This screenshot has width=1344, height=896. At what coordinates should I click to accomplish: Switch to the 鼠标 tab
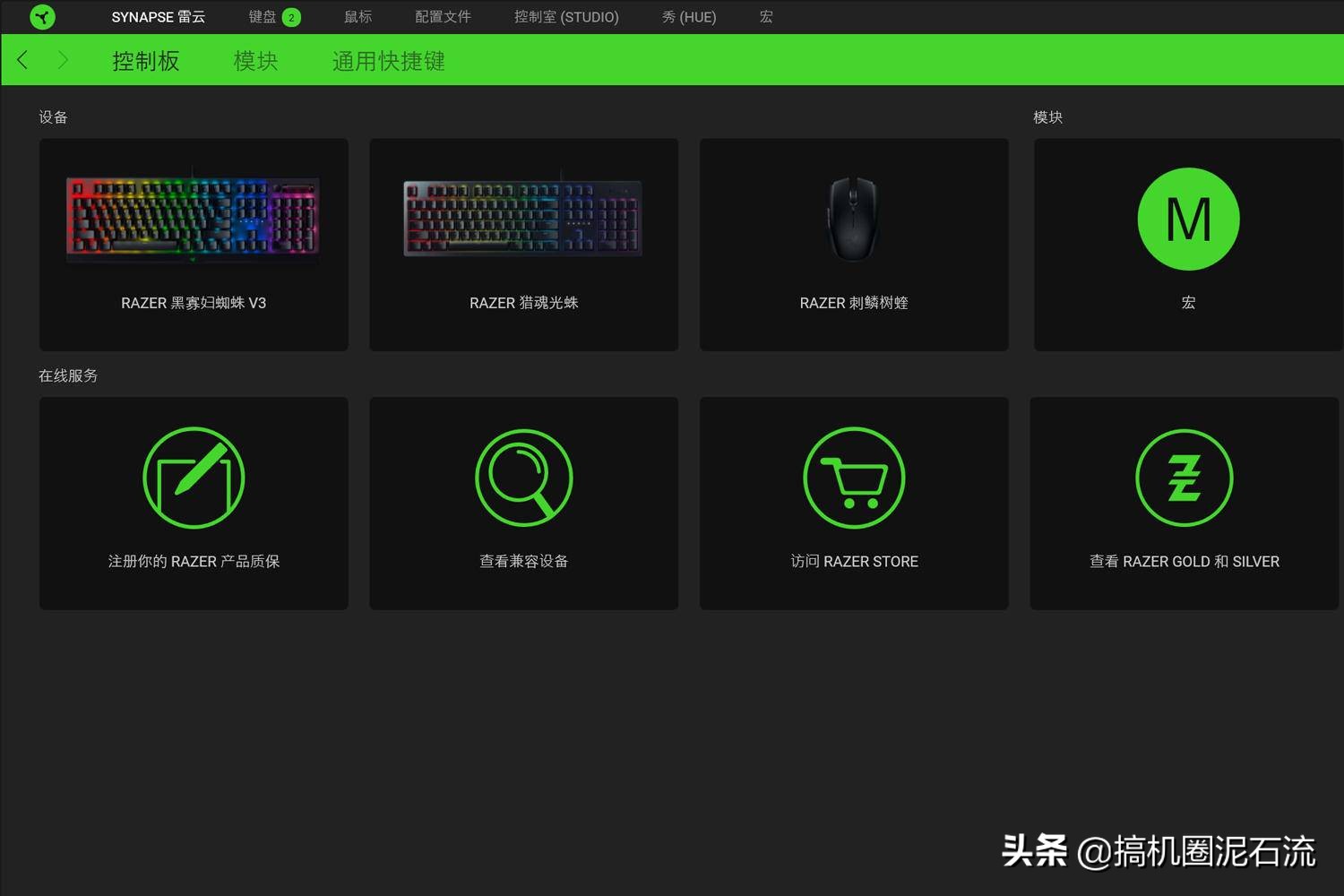[x=358, y=17]
